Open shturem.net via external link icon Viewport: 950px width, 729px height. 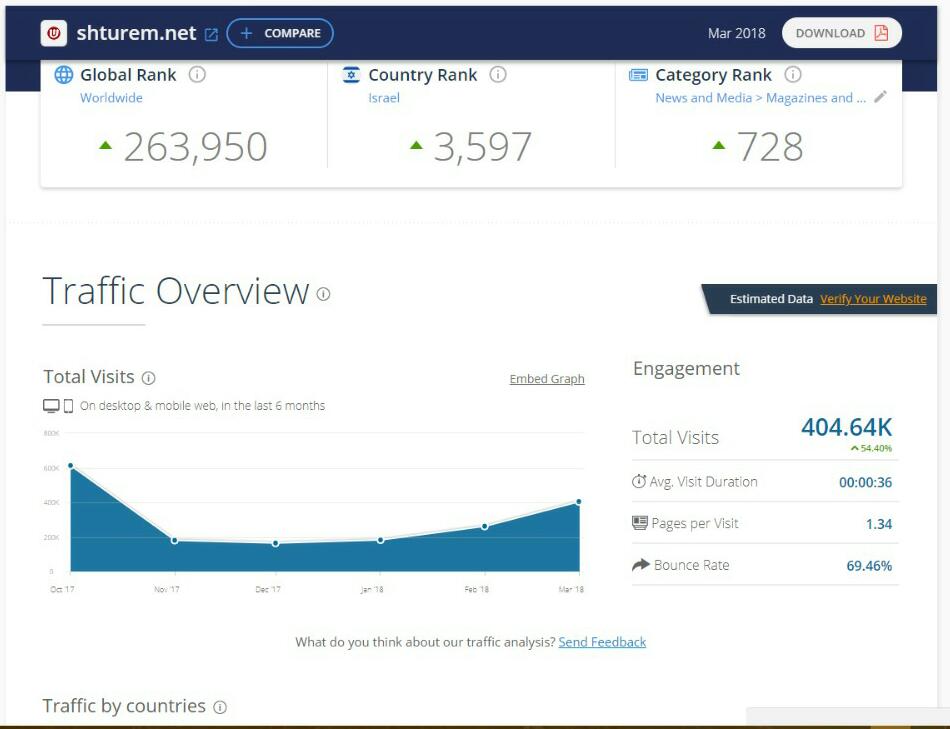(211, 34)
